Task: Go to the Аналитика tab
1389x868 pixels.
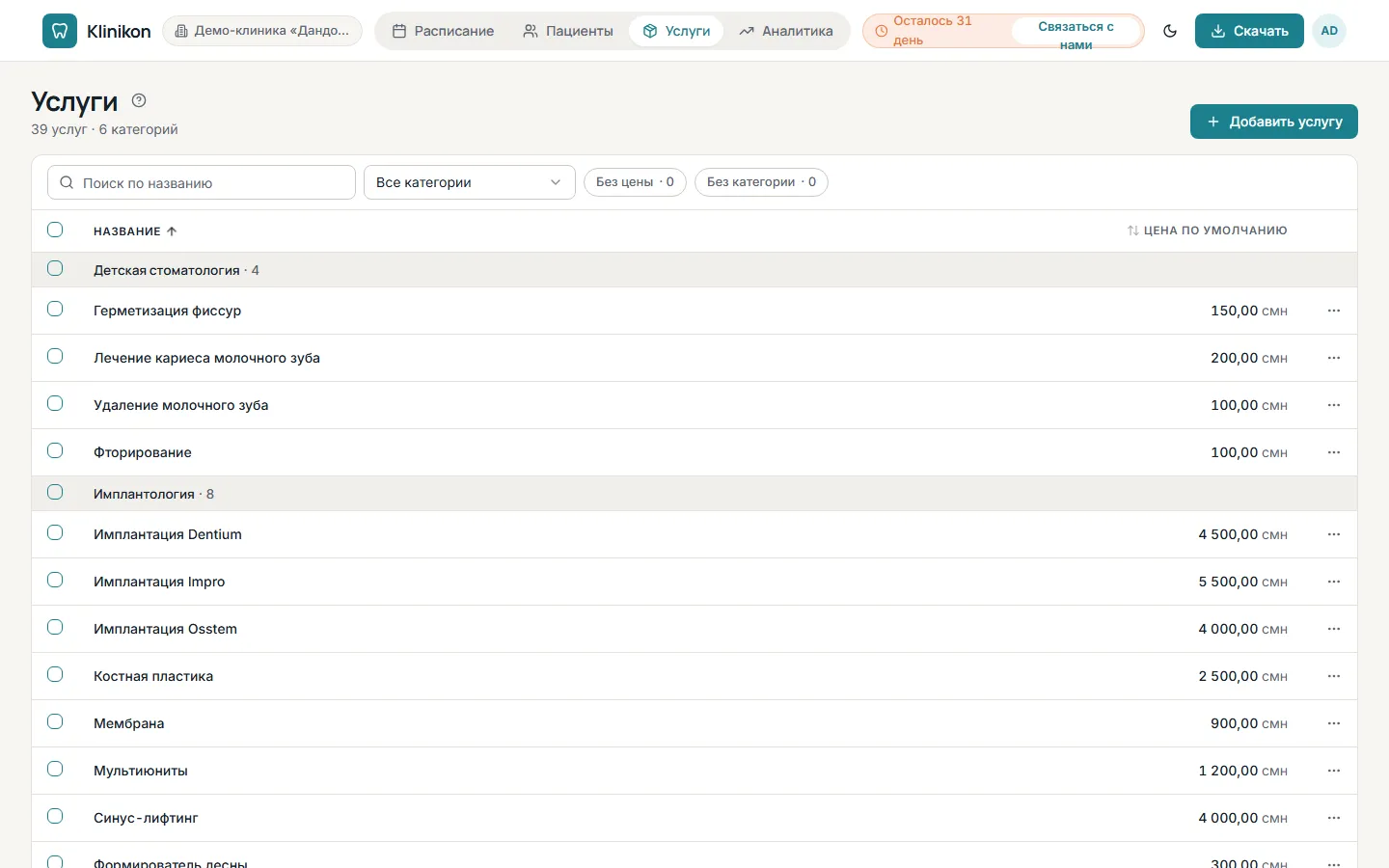Action: point(786,31)
